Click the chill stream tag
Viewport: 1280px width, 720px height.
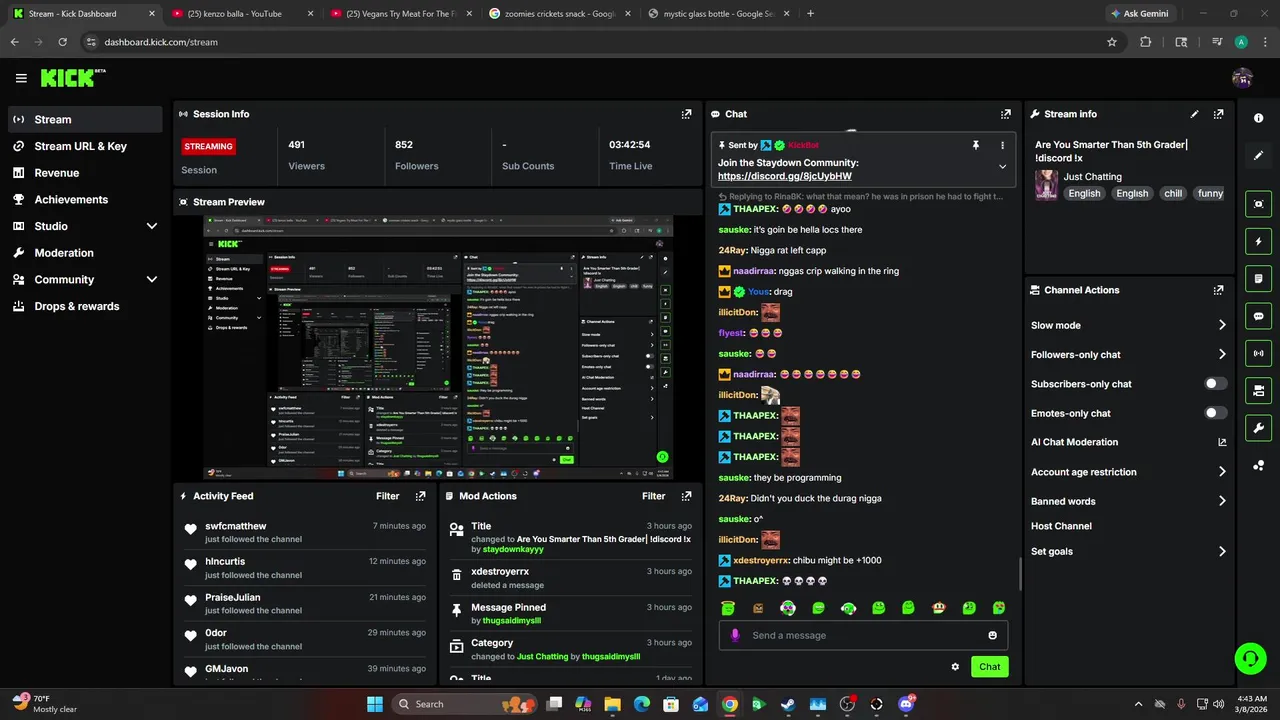tap(1173, 193)
